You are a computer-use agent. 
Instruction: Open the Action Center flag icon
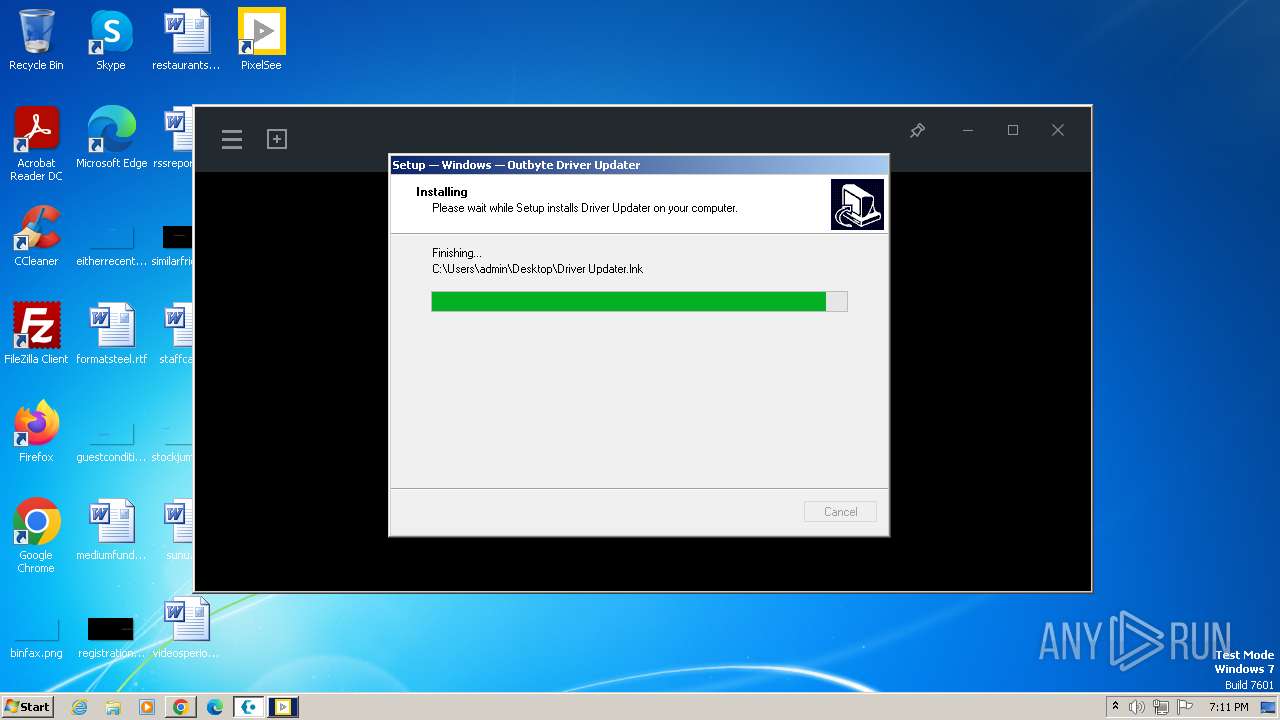tap(1185, 707)
